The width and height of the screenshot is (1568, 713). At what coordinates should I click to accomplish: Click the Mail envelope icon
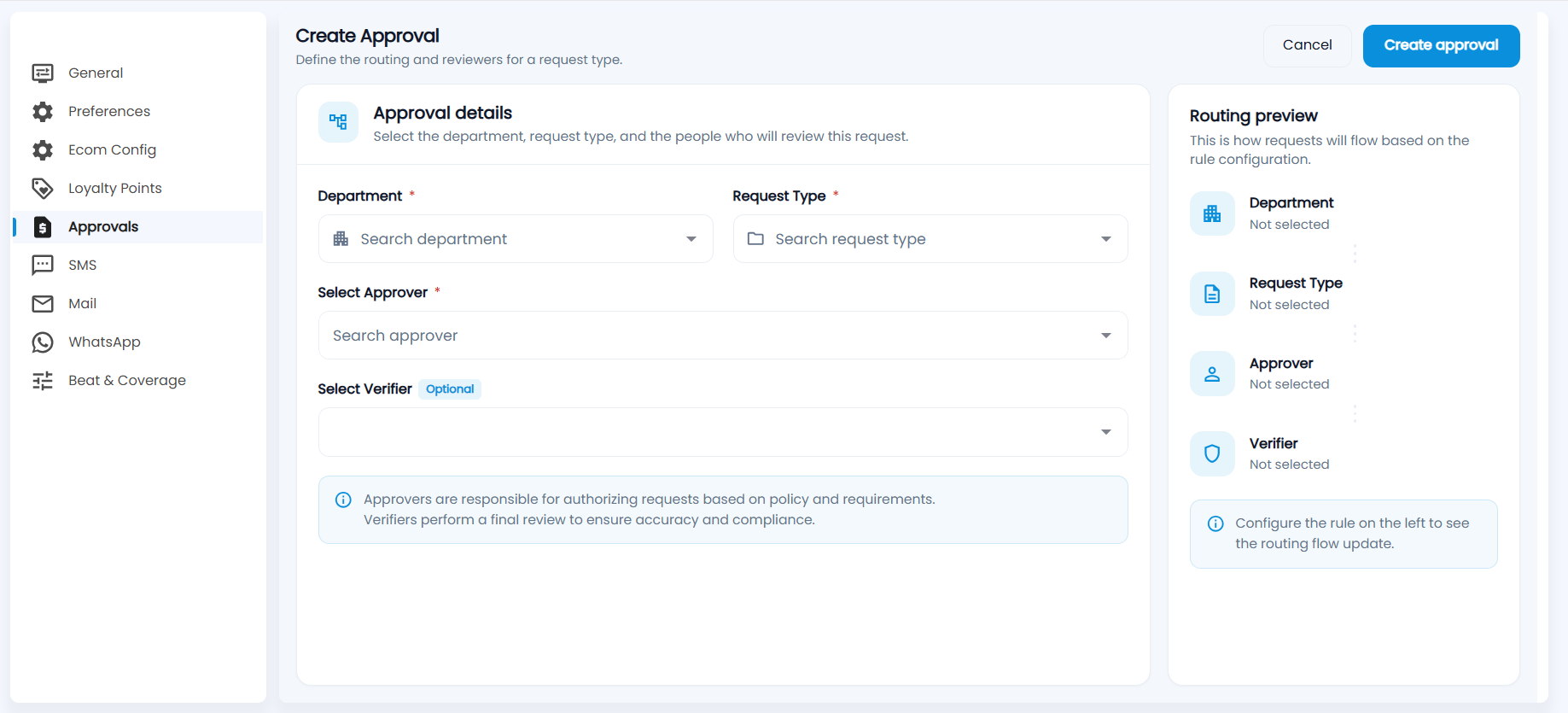point(43,304)
